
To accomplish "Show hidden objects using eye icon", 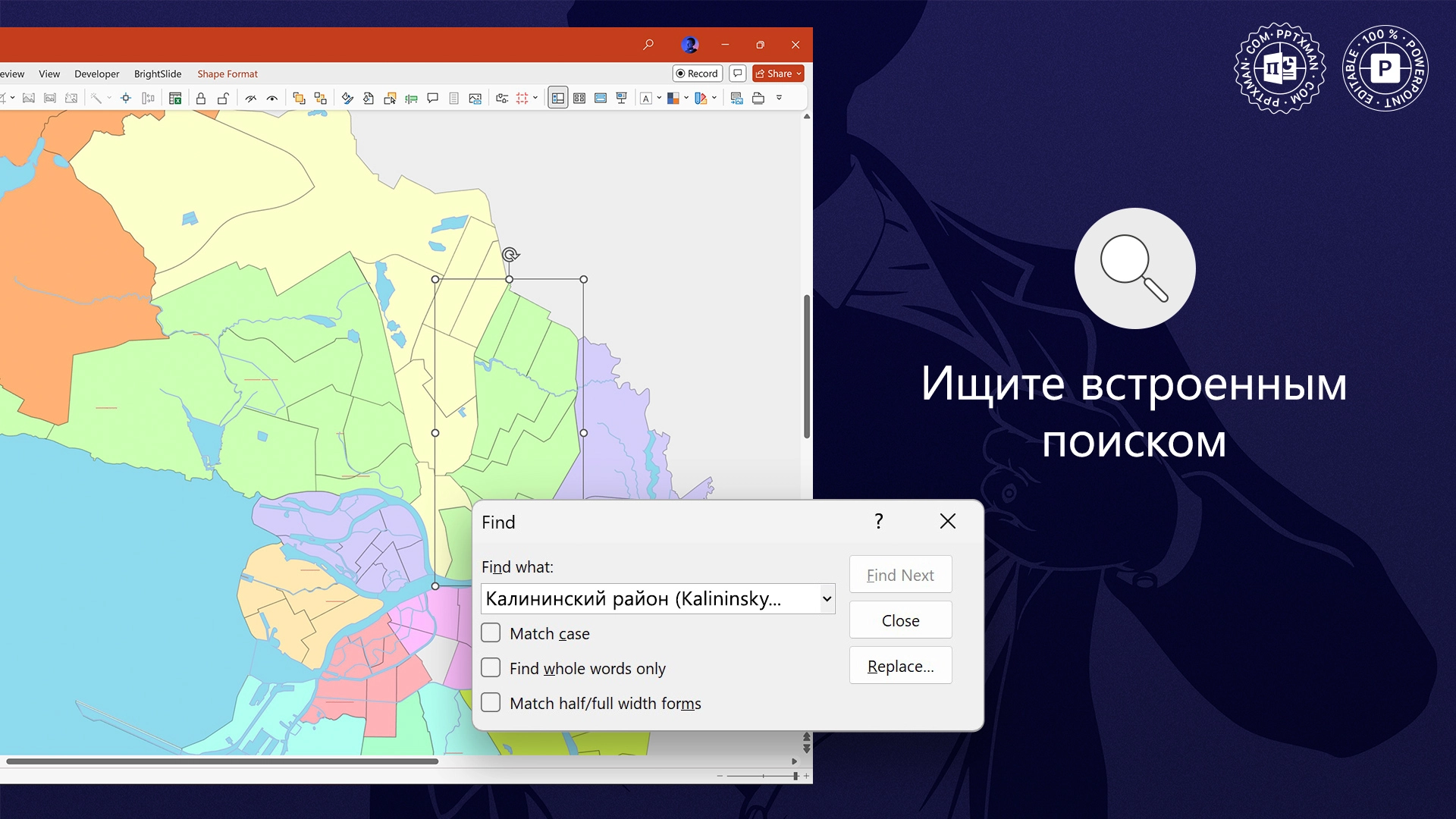I will (x=272, y=98).
